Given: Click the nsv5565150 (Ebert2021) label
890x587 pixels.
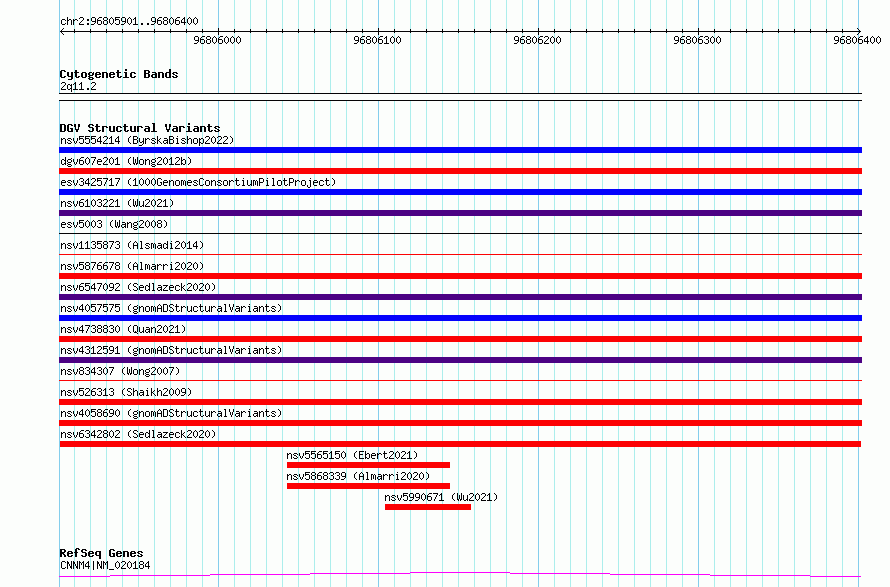Looking at the screenshot, I should [352, 455].
